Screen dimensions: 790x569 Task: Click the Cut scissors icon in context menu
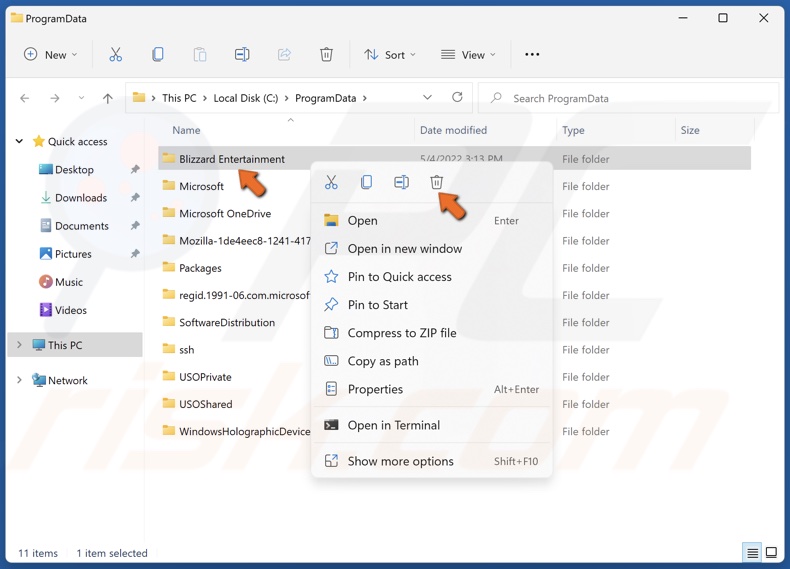(x=331, y=183)
